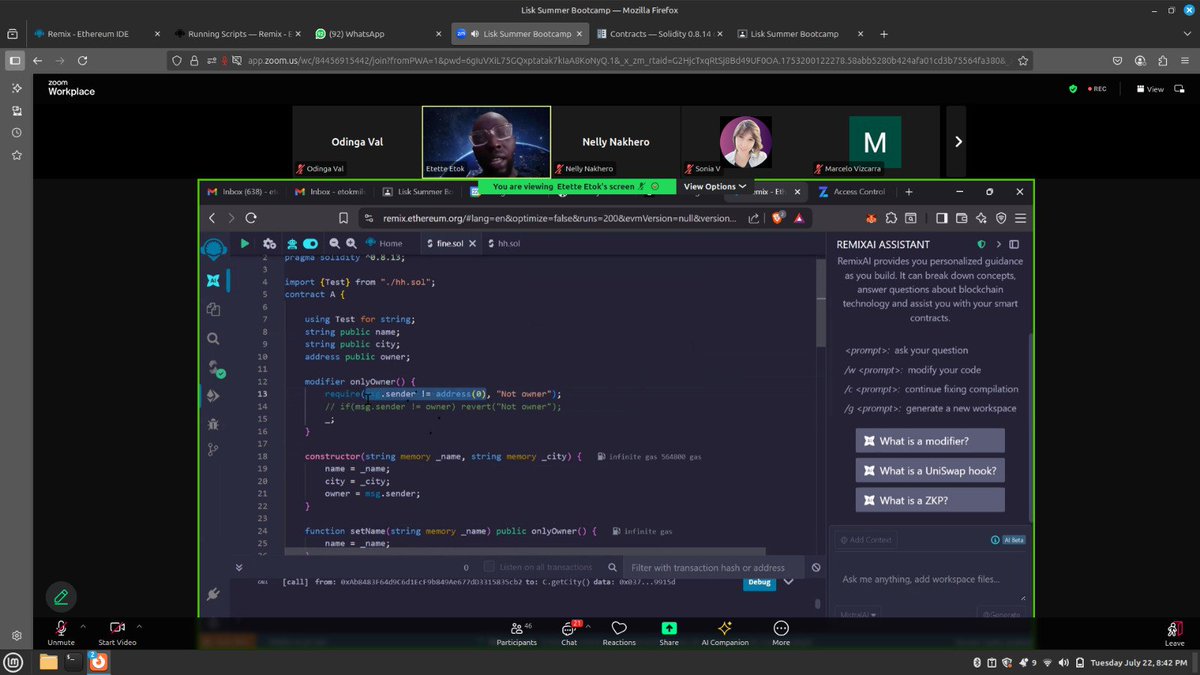Select Marcelo Vizcarra participant tile

pyautogui.click(x=874, y=142)
